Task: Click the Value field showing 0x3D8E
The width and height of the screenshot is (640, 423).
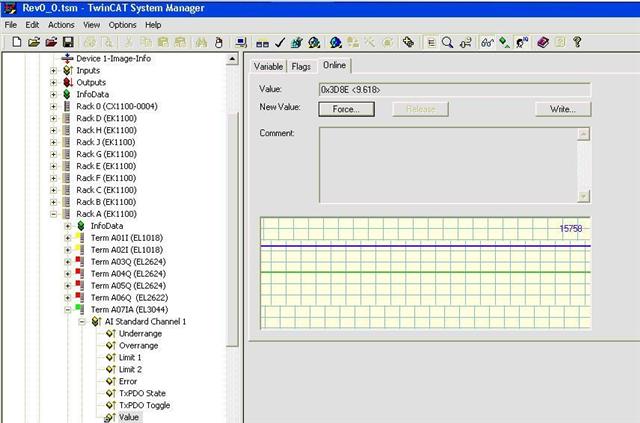Action: [454, 90]
